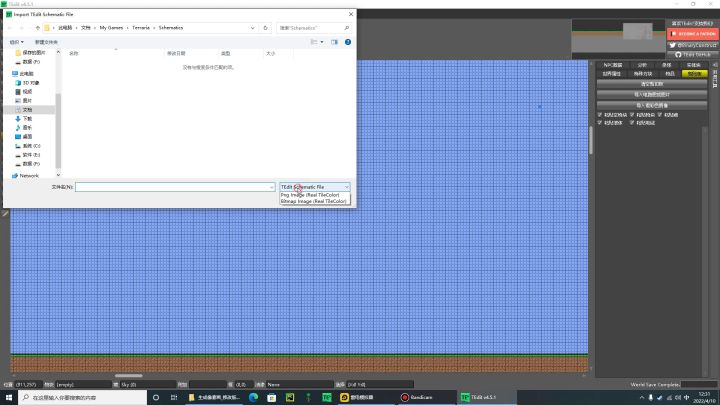Image resolution: width=720 pixels, height=405 pixels.
Task: Launch Microsoft Edge from taskbar
Action: click(x=253, y=398)
